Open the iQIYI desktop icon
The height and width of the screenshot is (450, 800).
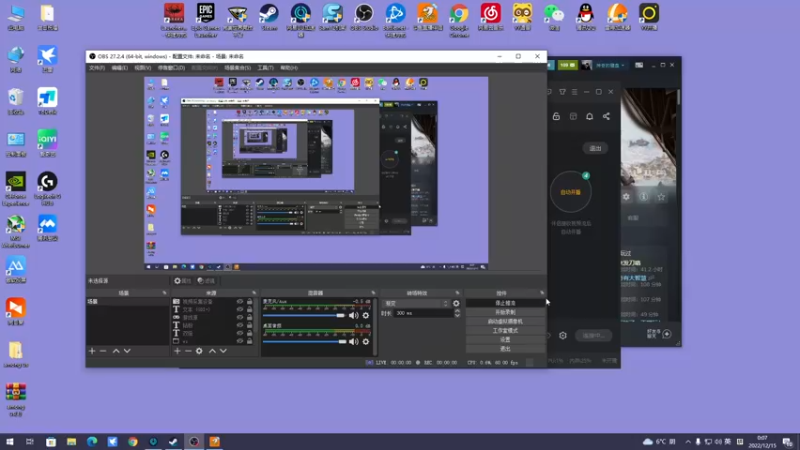[47, 143]
